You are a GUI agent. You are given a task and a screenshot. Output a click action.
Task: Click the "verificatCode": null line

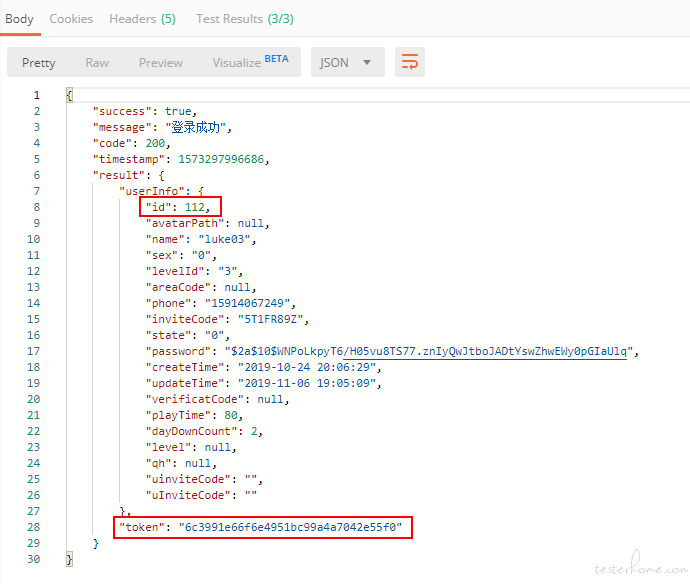[x=217, y=399]
